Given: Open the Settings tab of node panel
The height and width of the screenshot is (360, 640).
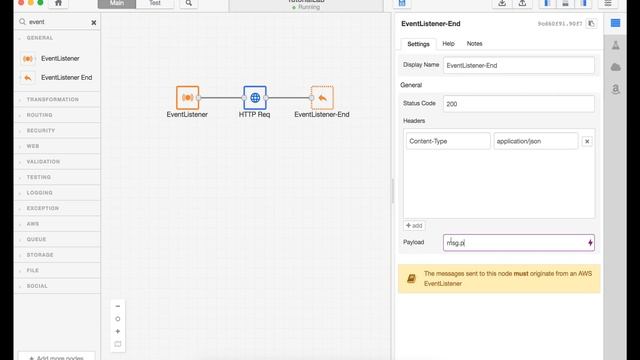Looking at the screenshot, I should (x=418, y=44).
